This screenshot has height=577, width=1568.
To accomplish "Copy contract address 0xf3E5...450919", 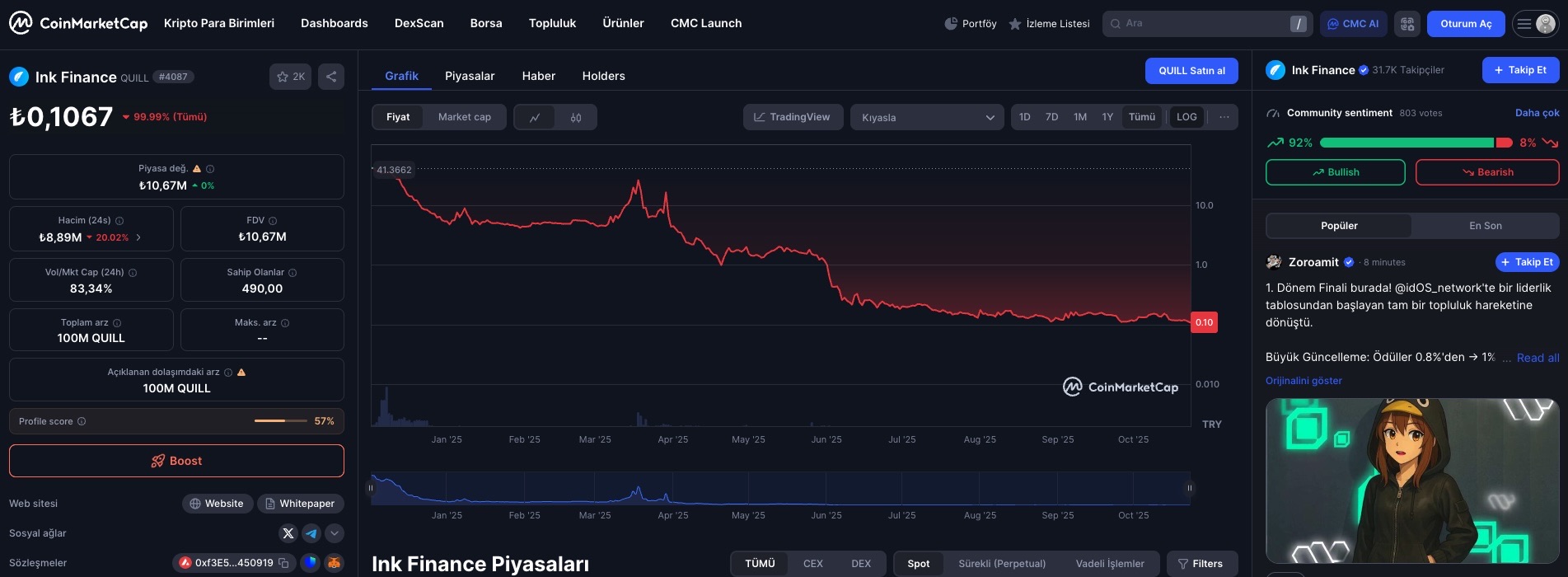I will (283, 563).
